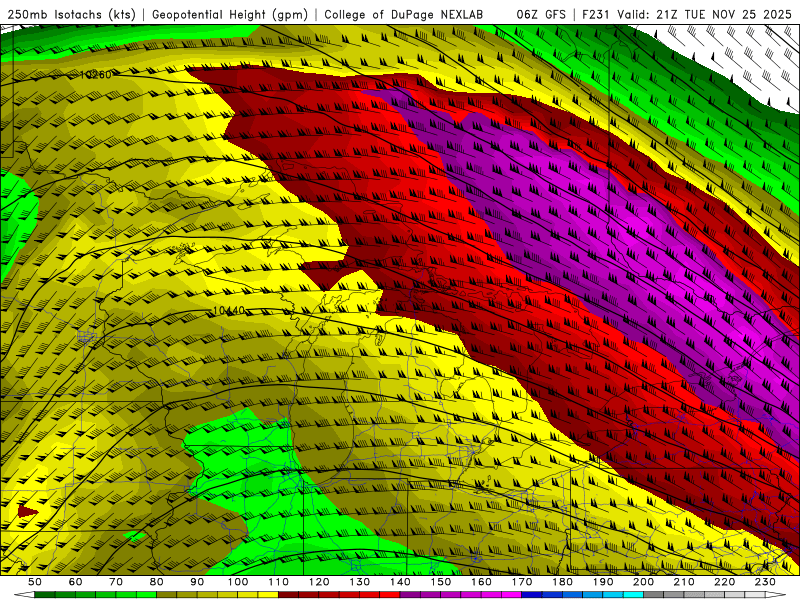Click the 90 value on the color scale
This screenshot has width=800, height=600.
[x=197, y=582]
